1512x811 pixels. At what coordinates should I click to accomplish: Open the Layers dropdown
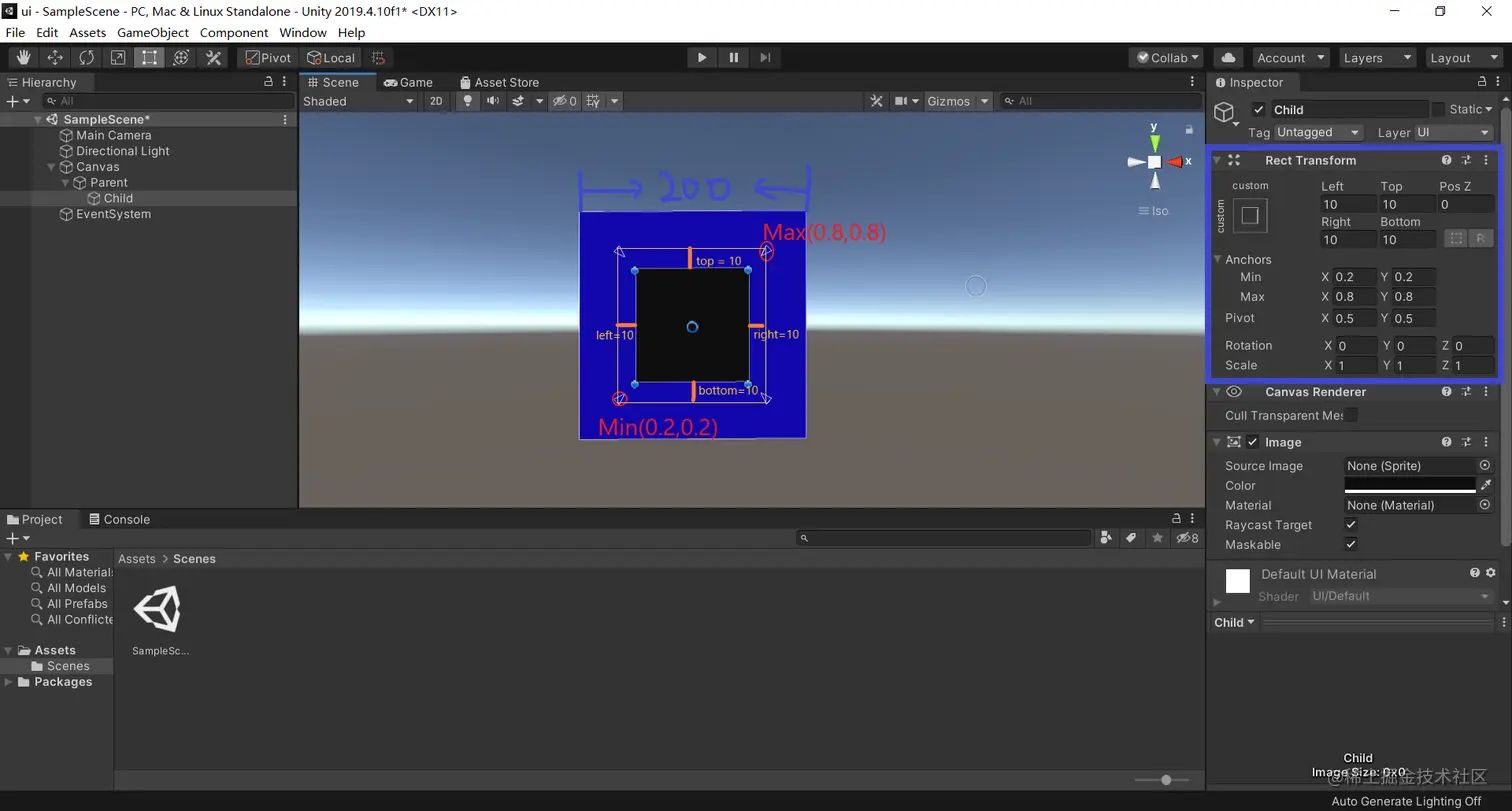pyautogui.click(x=1376, y=58)
